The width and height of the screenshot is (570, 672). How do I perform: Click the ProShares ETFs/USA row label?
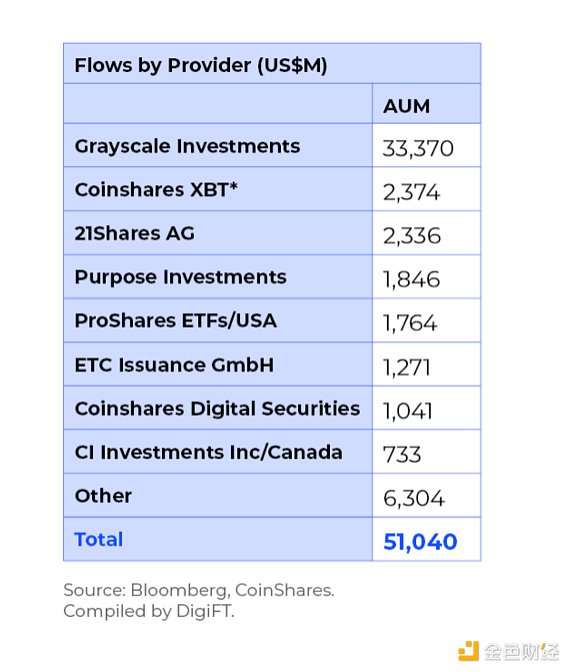tap(176, 321)
